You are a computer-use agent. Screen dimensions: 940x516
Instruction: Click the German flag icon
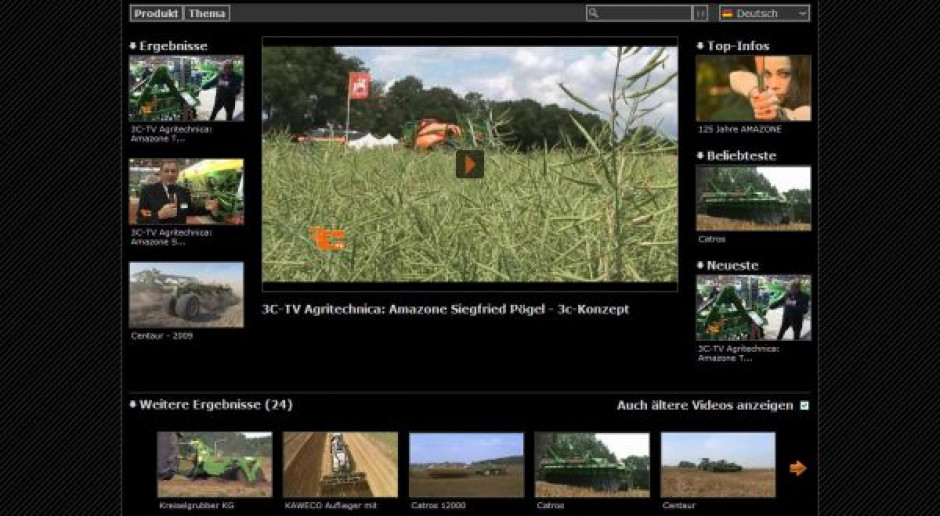(x=727, y=13)
